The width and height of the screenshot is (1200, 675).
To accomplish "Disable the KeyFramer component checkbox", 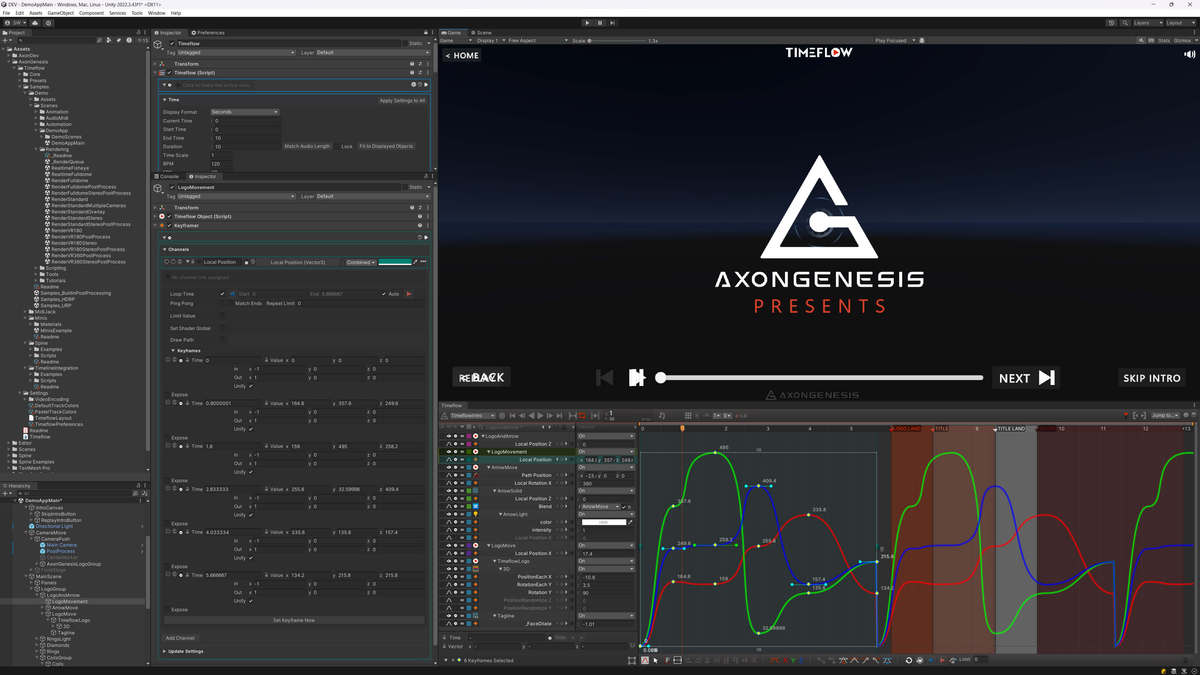I will (170, 226).
